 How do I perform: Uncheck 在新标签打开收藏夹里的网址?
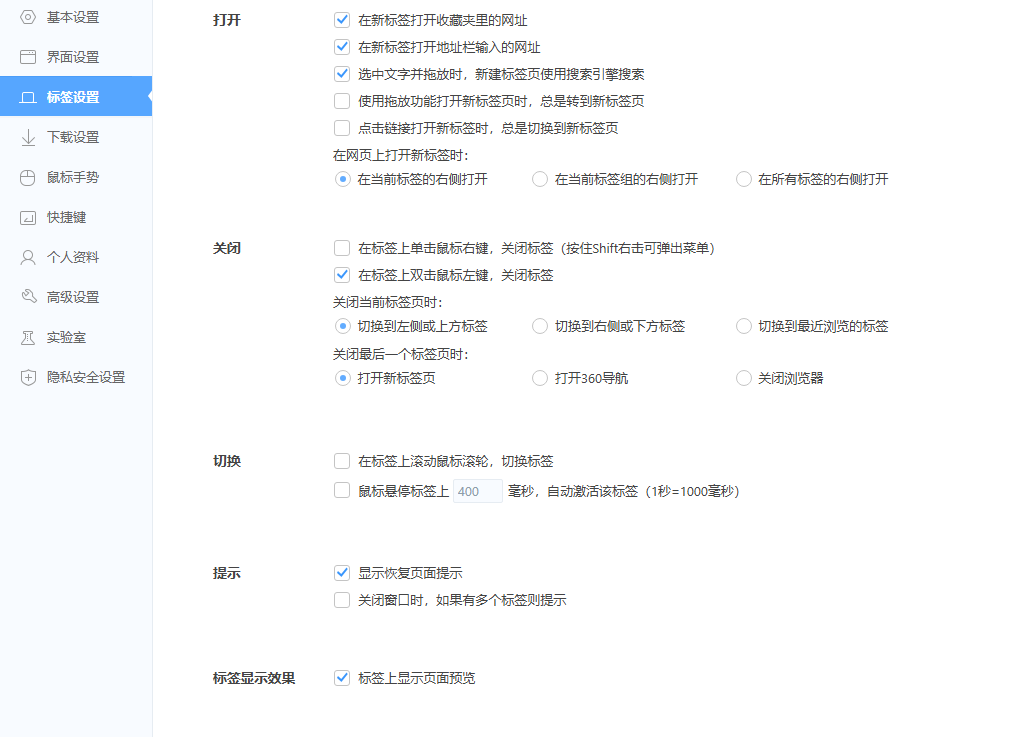click(342, 20)
